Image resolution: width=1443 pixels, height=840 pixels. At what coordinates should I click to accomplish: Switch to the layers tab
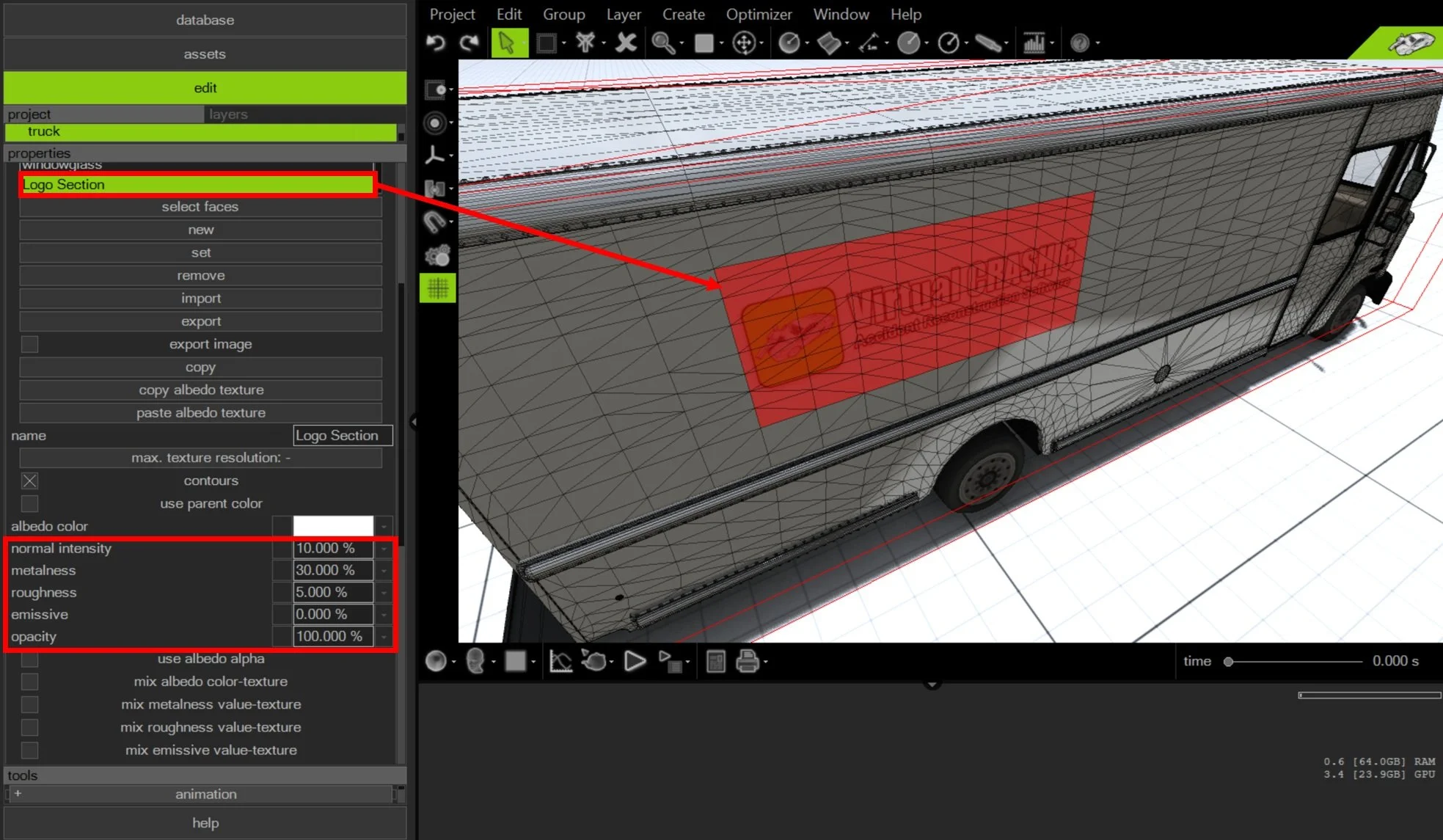[228, 114]
